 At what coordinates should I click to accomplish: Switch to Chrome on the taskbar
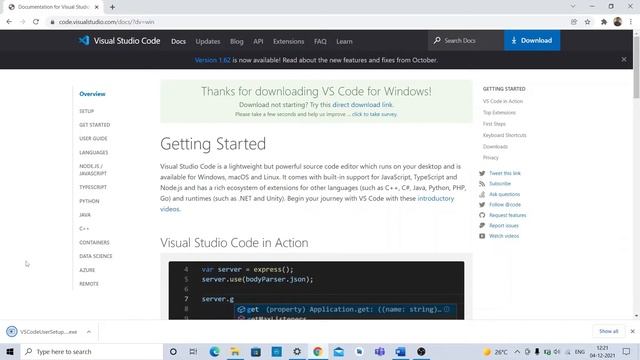coord(318,351)
